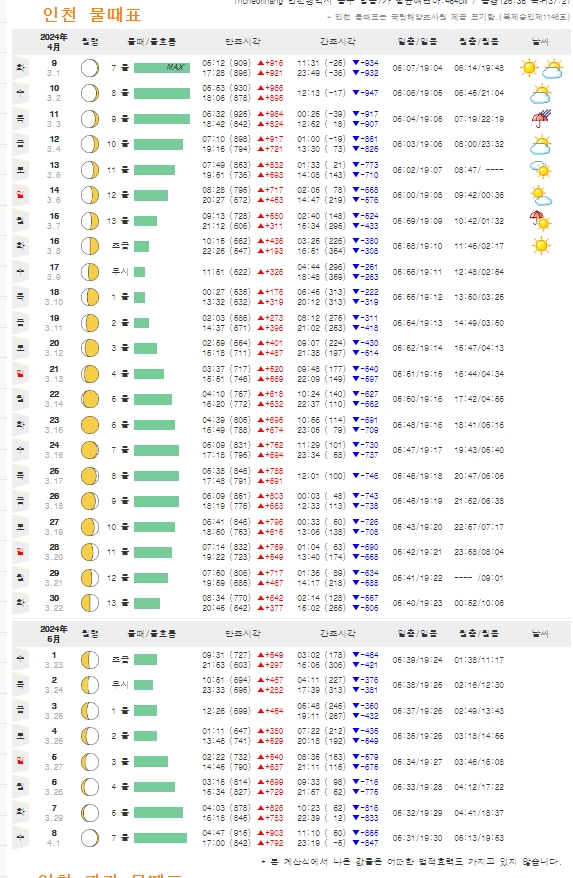Select the moon phase icon for April 21
This screenshot has width=573, height=878.
(x=90, y=373)
